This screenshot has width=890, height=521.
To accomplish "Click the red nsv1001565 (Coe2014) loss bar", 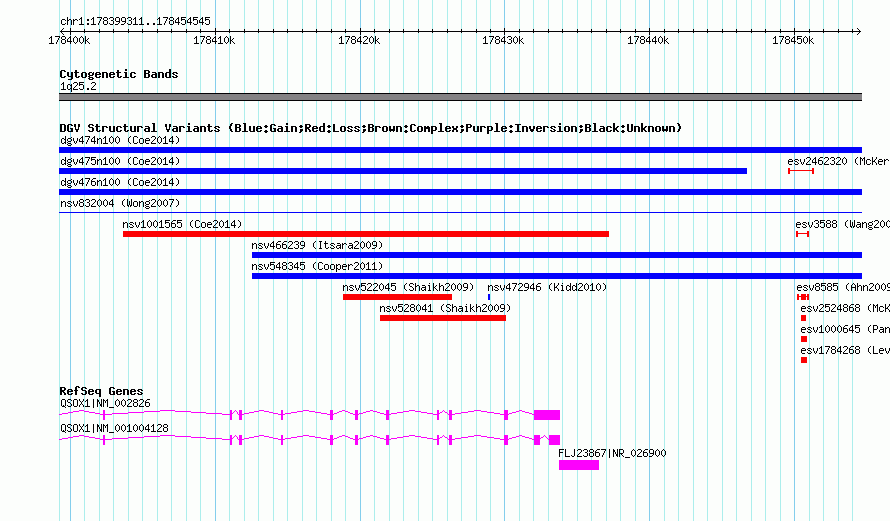I will pos(366,234).
